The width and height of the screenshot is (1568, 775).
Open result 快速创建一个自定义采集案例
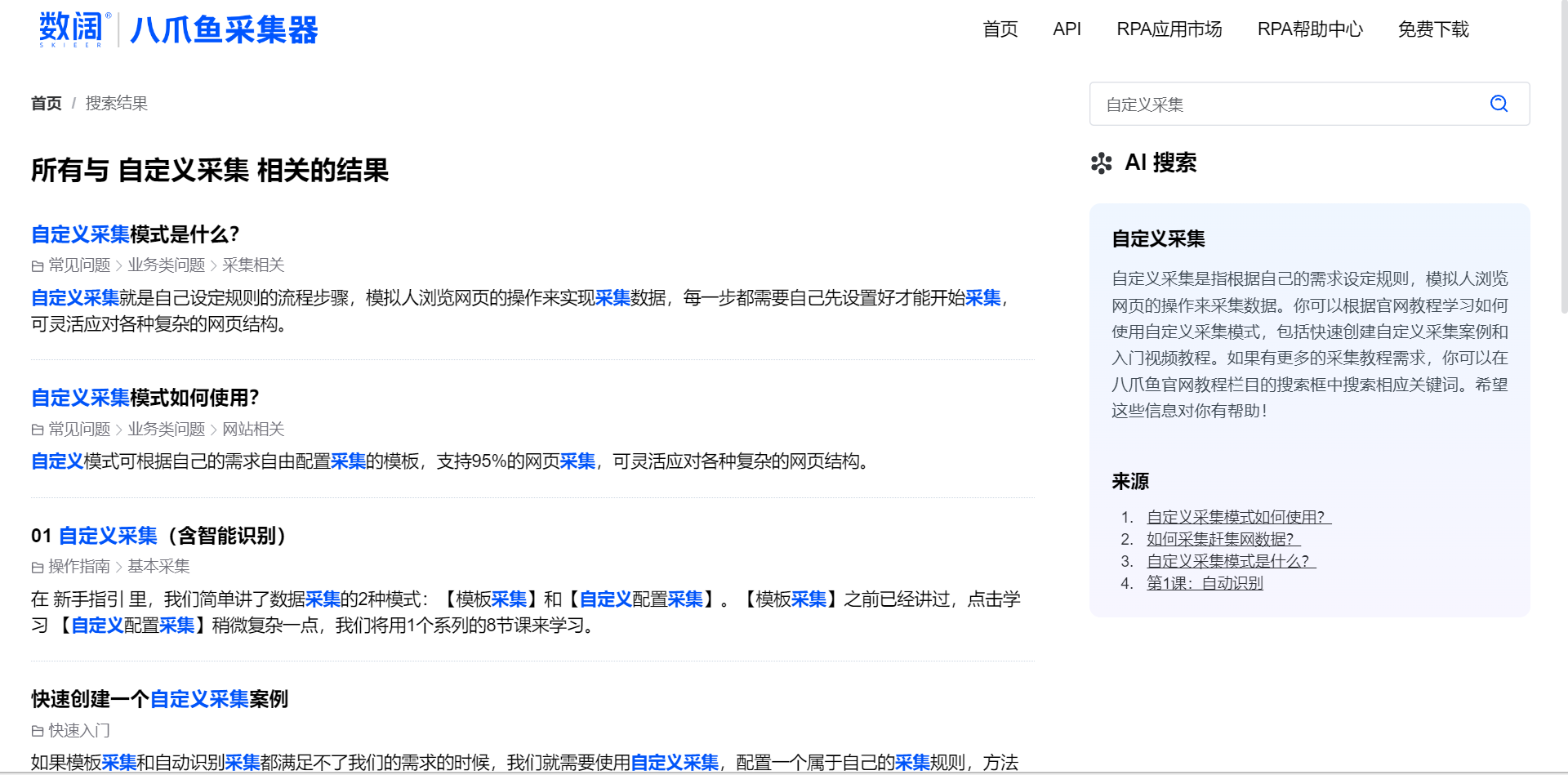click(160, 699)
